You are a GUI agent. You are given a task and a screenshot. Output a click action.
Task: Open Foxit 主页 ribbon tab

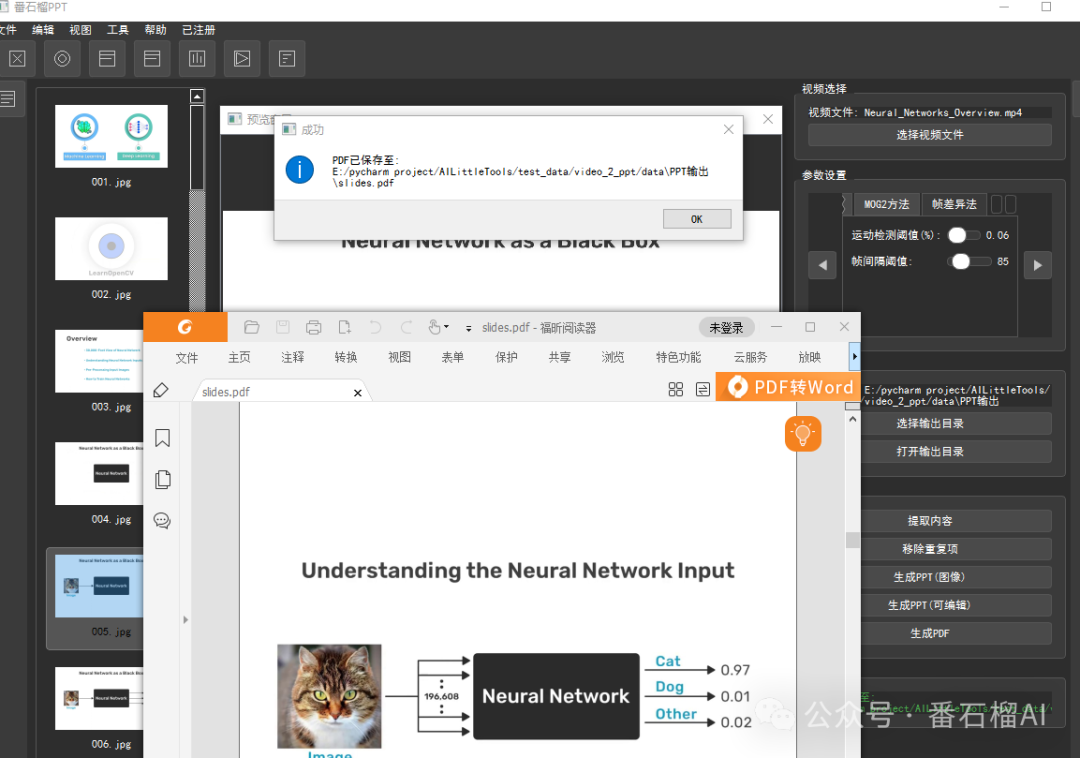click(x=240, y=357)
